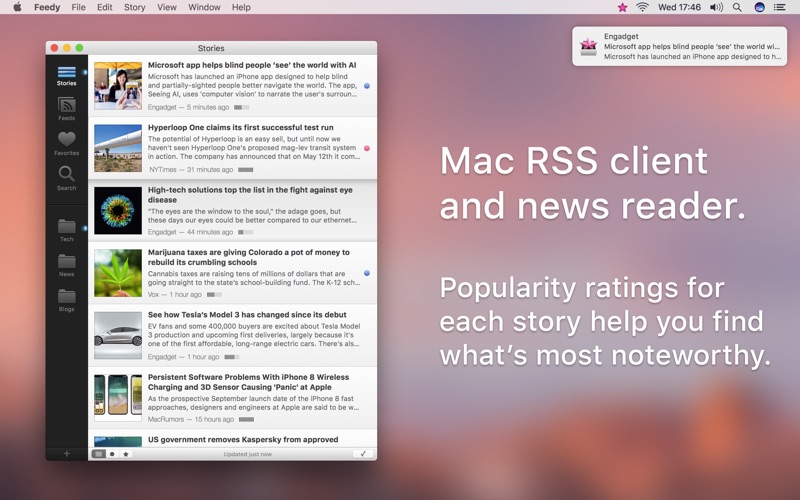Click 'MacRumors — 15 hours ago' source text
This screenshot has width=800, height=500.
191,419
